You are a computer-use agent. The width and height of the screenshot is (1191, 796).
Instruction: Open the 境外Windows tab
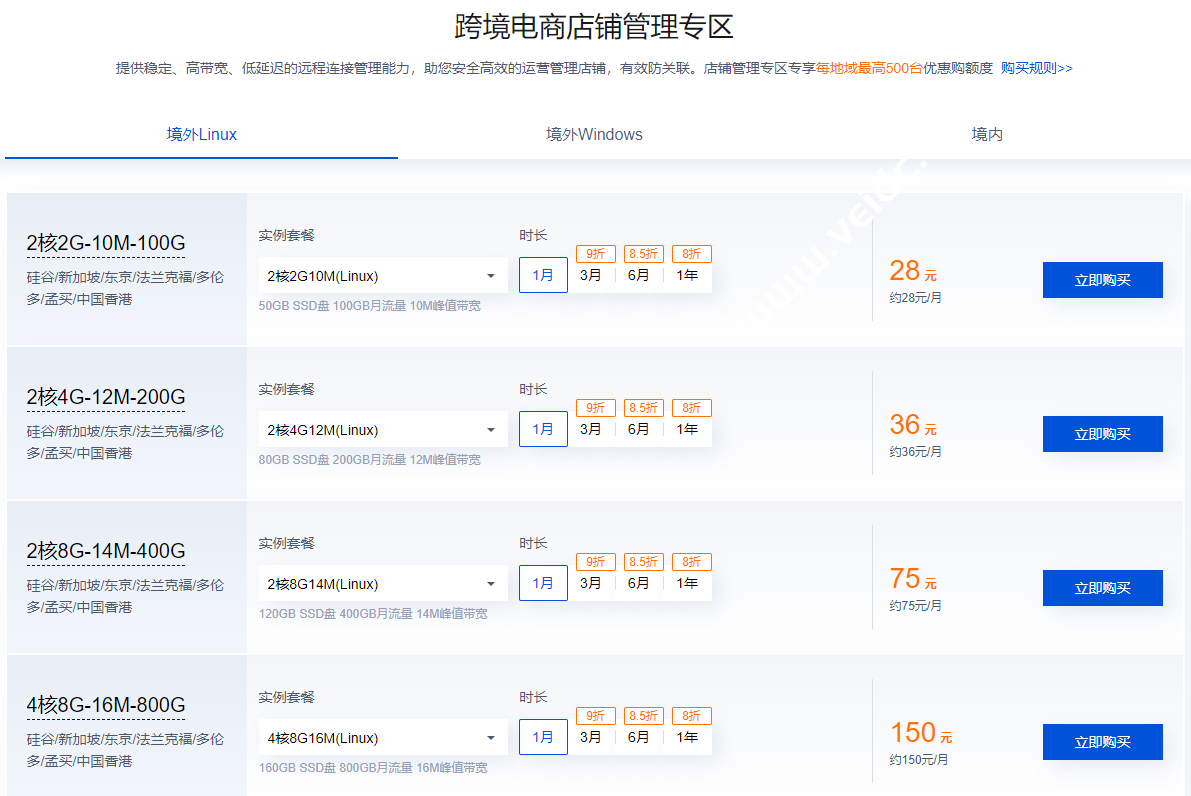point(594,134)
